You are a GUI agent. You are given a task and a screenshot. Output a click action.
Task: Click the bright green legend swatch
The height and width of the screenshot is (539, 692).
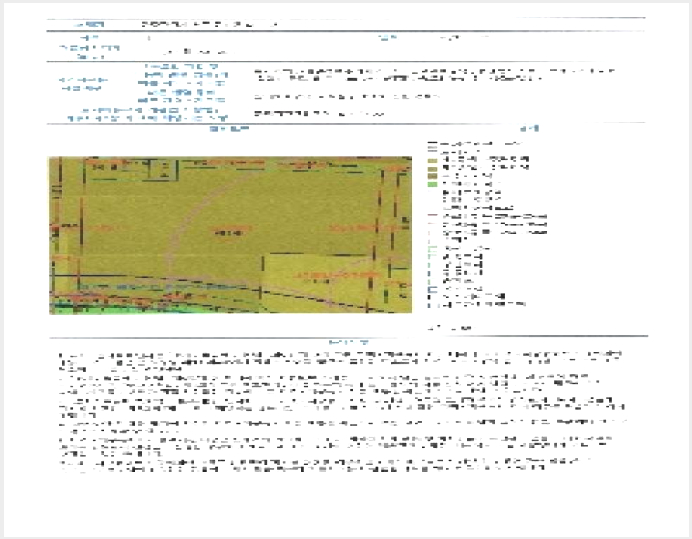[x=432, y=185]
